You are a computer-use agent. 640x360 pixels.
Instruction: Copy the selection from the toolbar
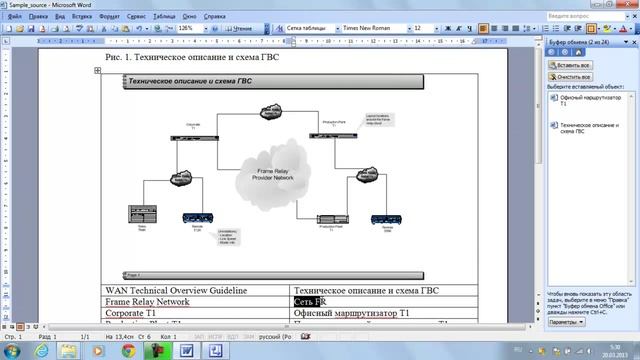pos(115,29)
